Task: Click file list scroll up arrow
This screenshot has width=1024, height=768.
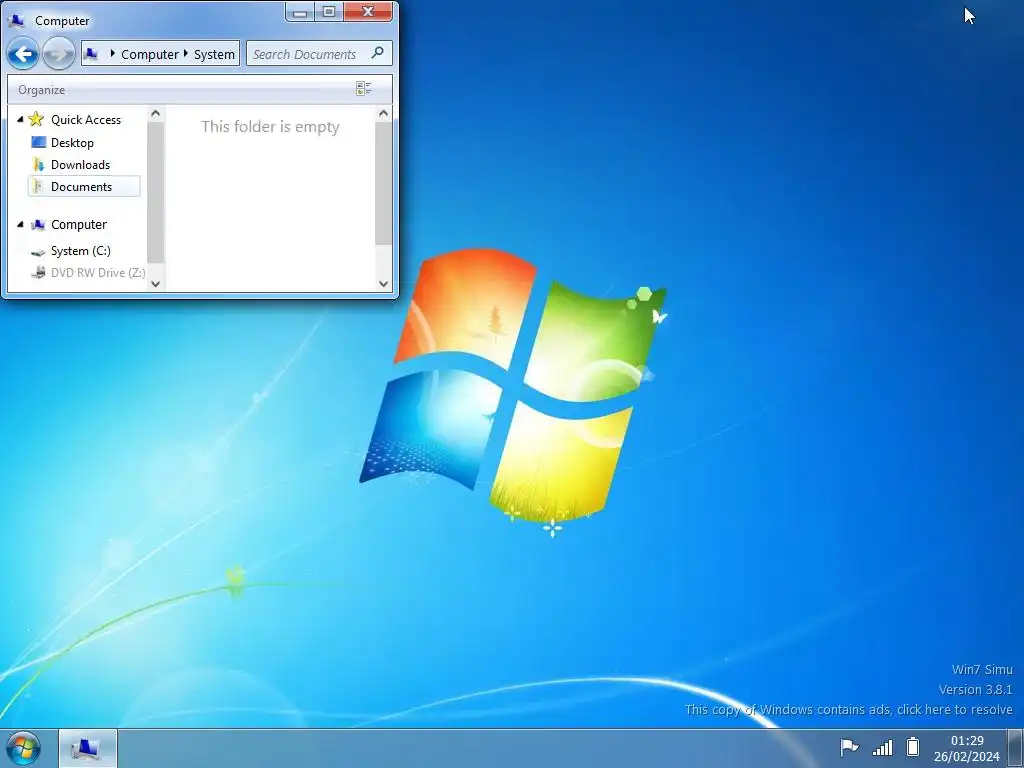Action: coord(383,114)
